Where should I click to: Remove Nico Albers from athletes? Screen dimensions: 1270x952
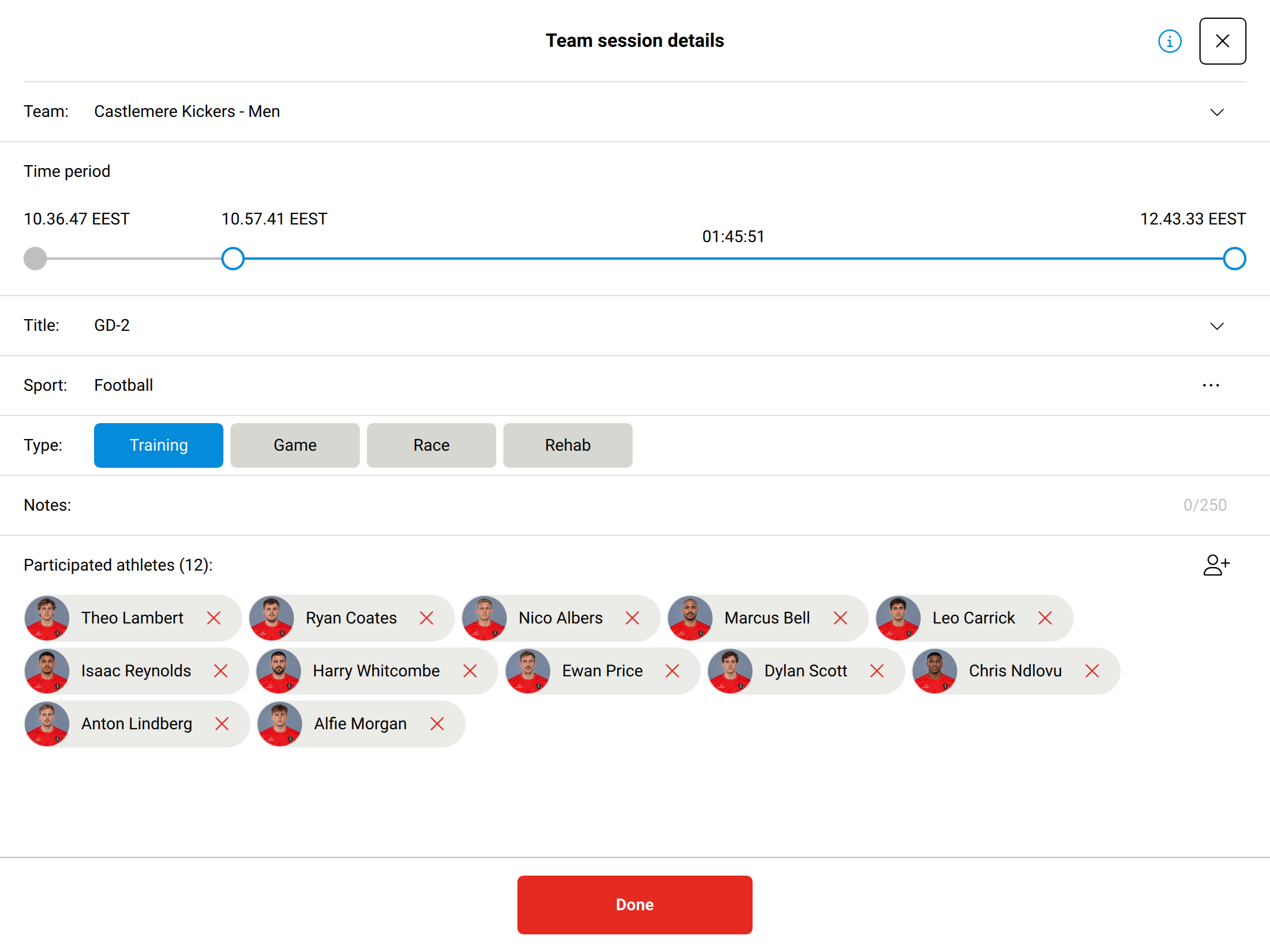pos(633,618)
